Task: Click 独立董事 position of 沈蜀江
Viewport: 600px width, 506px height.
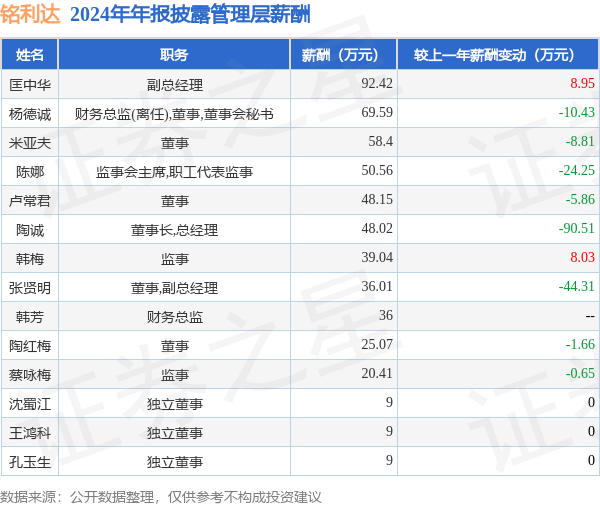Action: 174,404
